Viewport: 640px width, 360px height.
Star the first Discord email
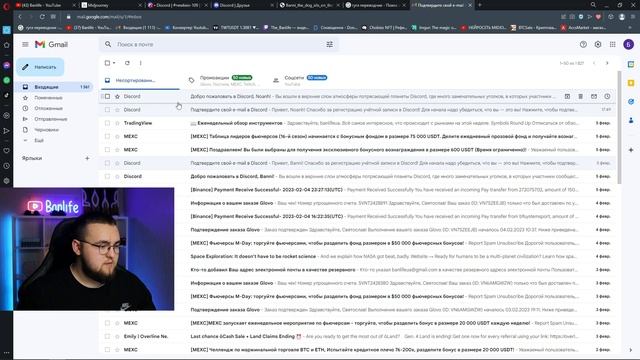pyautogui.click(x=118, y=96)
